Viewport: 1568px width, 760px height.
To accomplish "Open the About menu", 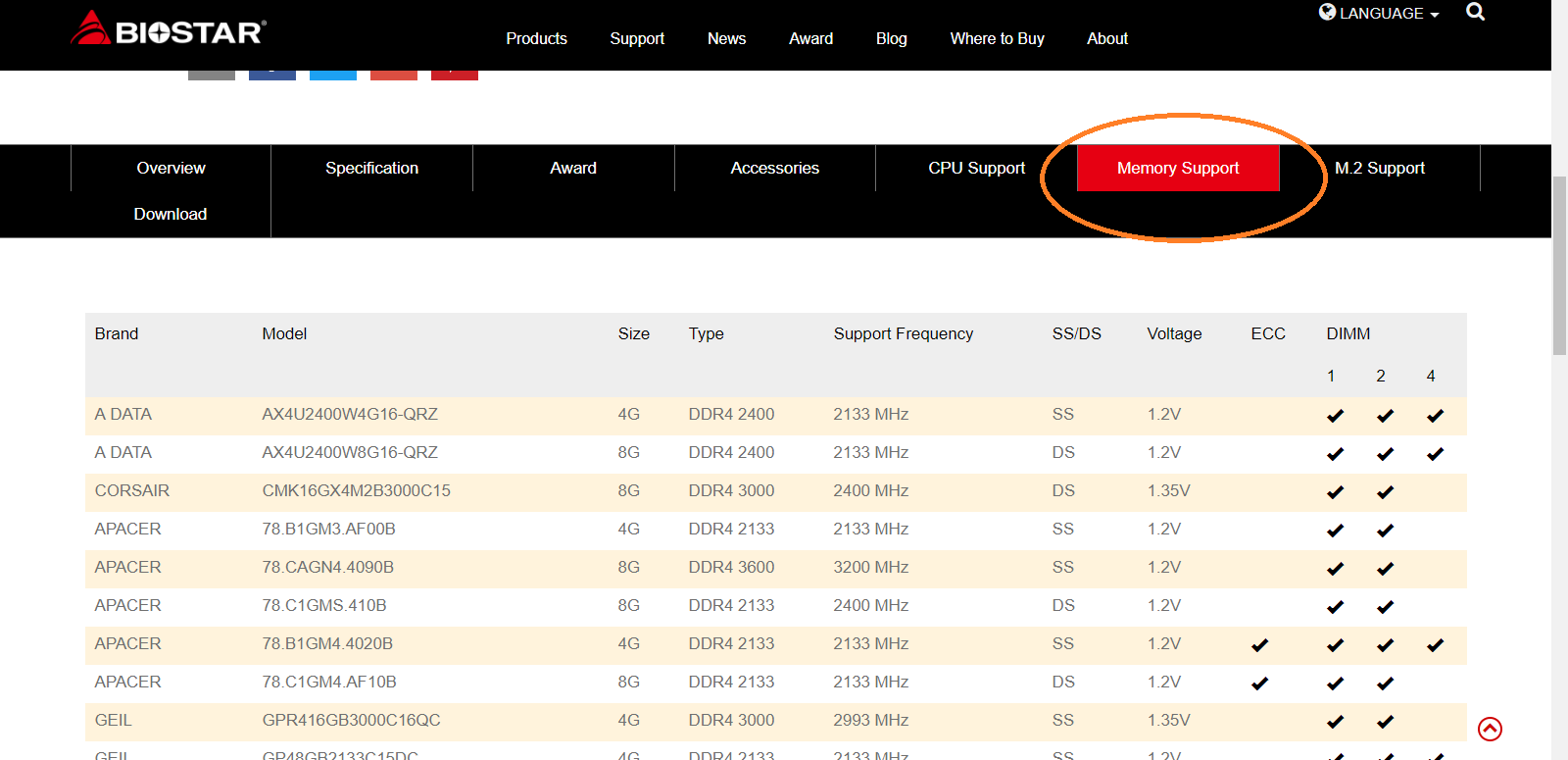I will click(1107, 38).
